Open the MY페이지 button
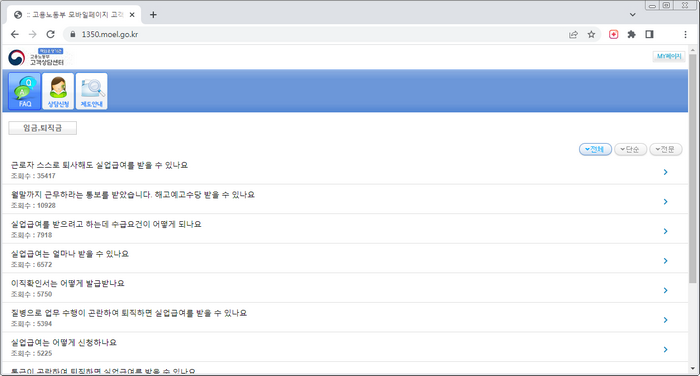 (x=669, y=56)
